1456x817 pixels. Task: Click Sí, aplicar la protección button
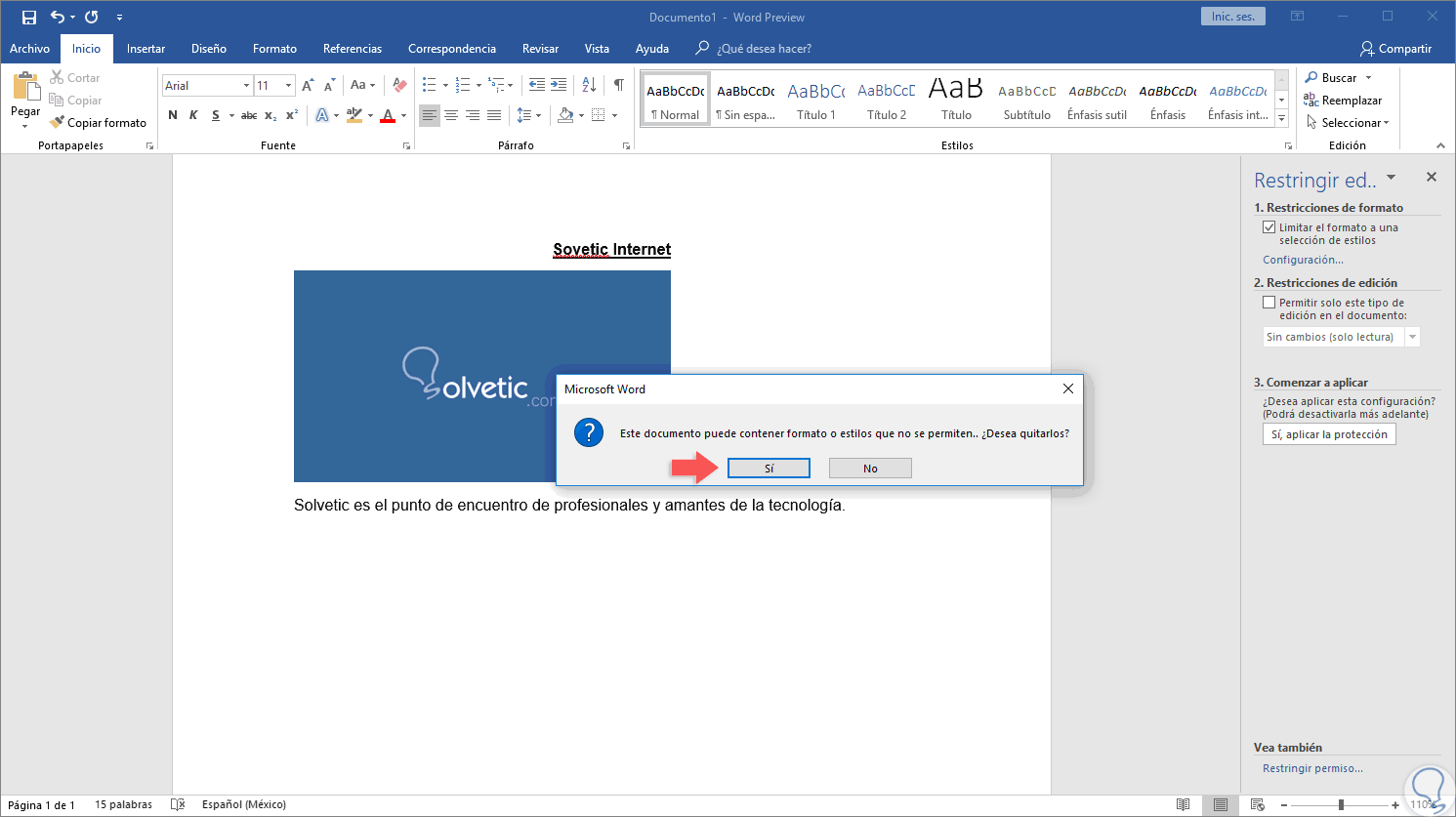click(1328, 434)
